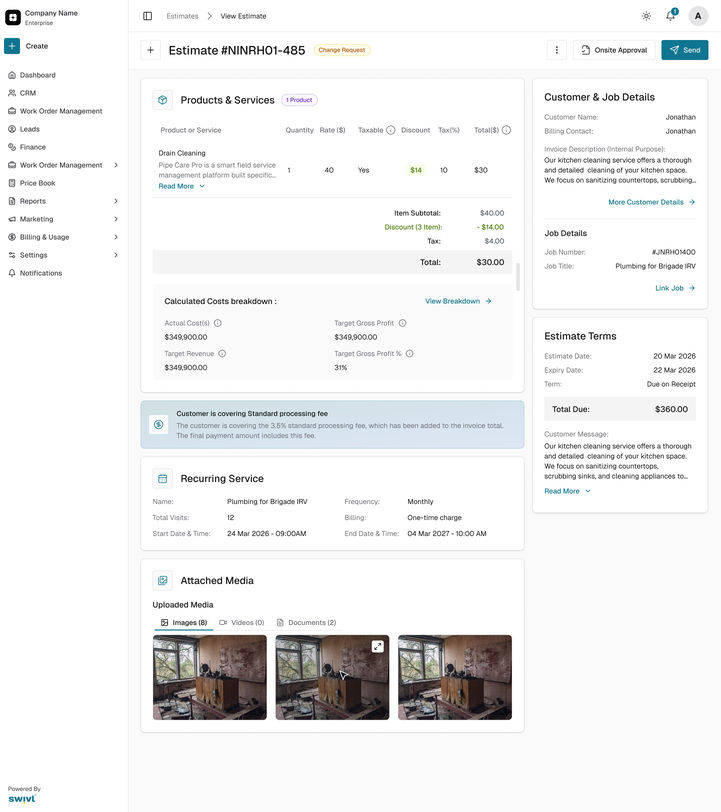Click the Reports document icon
721x812 pixels.
[12, 201]
